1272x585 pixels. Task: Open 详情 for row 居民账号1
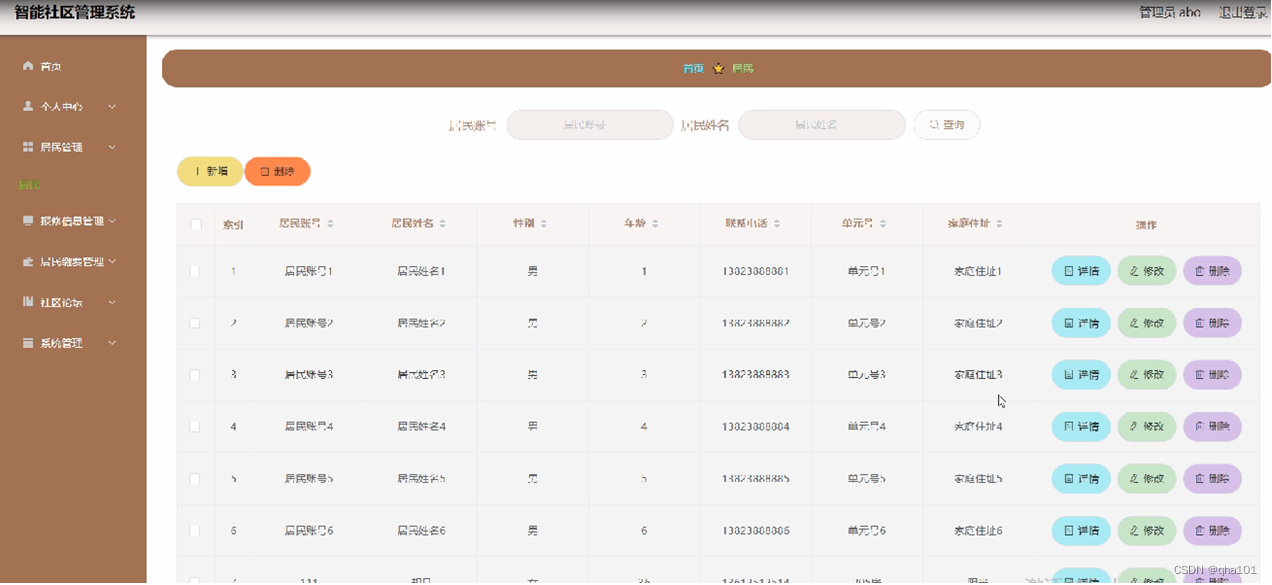coord(1081,271)
